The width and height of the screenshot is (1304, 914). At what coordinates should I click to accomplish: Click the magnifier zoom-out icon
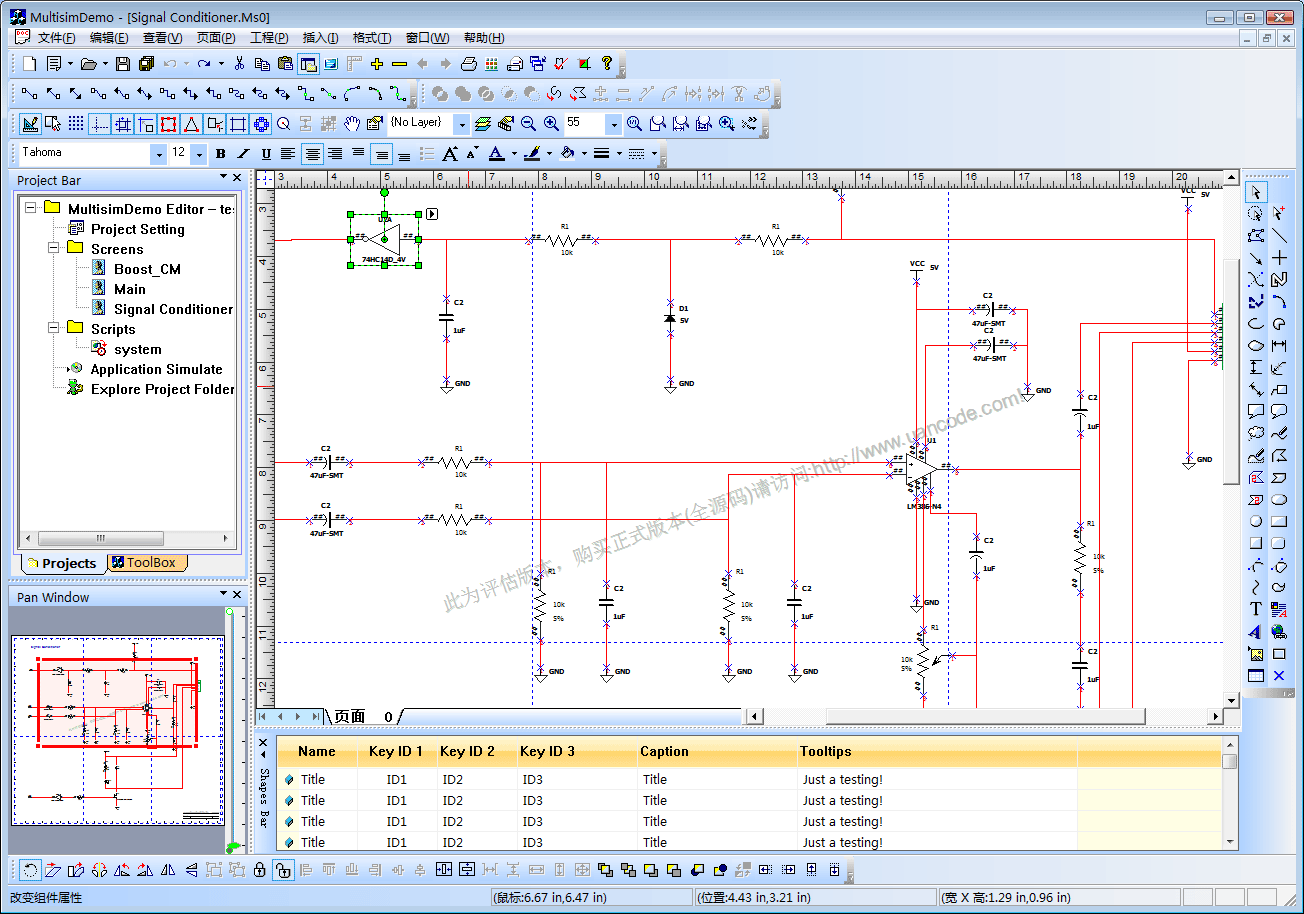(528, 124)
